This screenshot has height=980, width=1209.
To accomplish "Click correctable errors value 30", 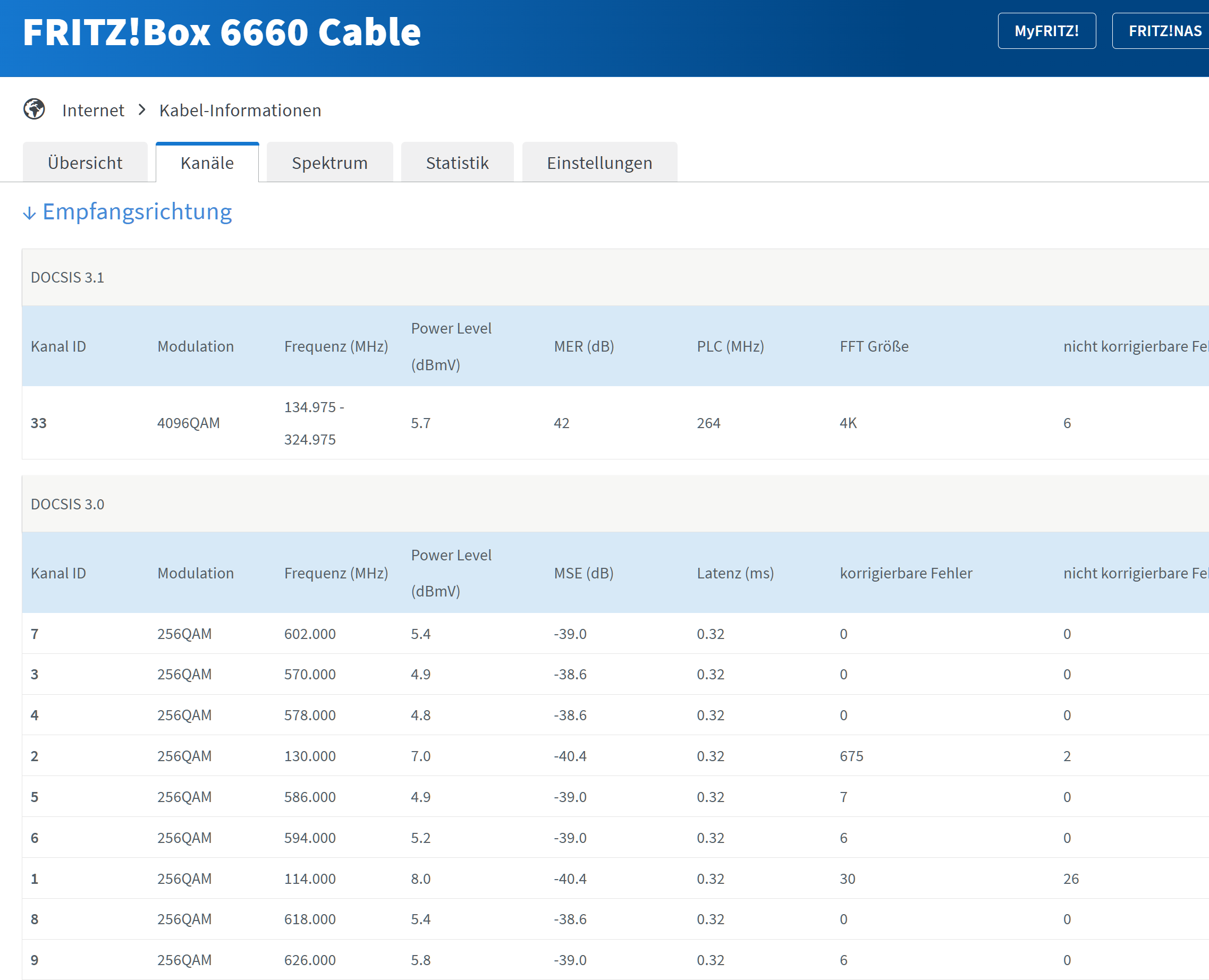I will (848, 879).
